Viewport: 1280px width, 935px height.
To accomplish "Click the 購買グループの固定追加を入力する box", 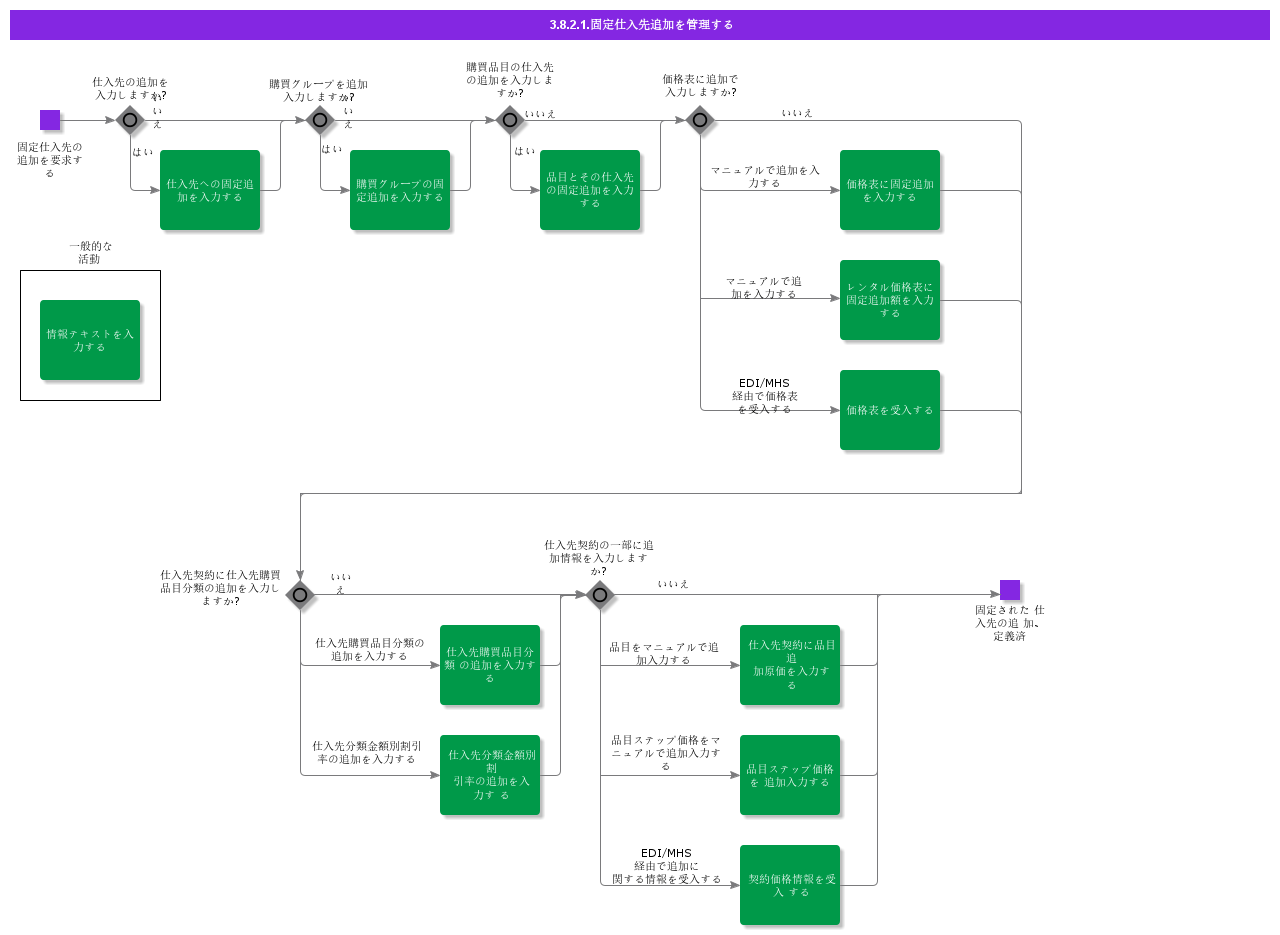I will [x=399, y=188].
